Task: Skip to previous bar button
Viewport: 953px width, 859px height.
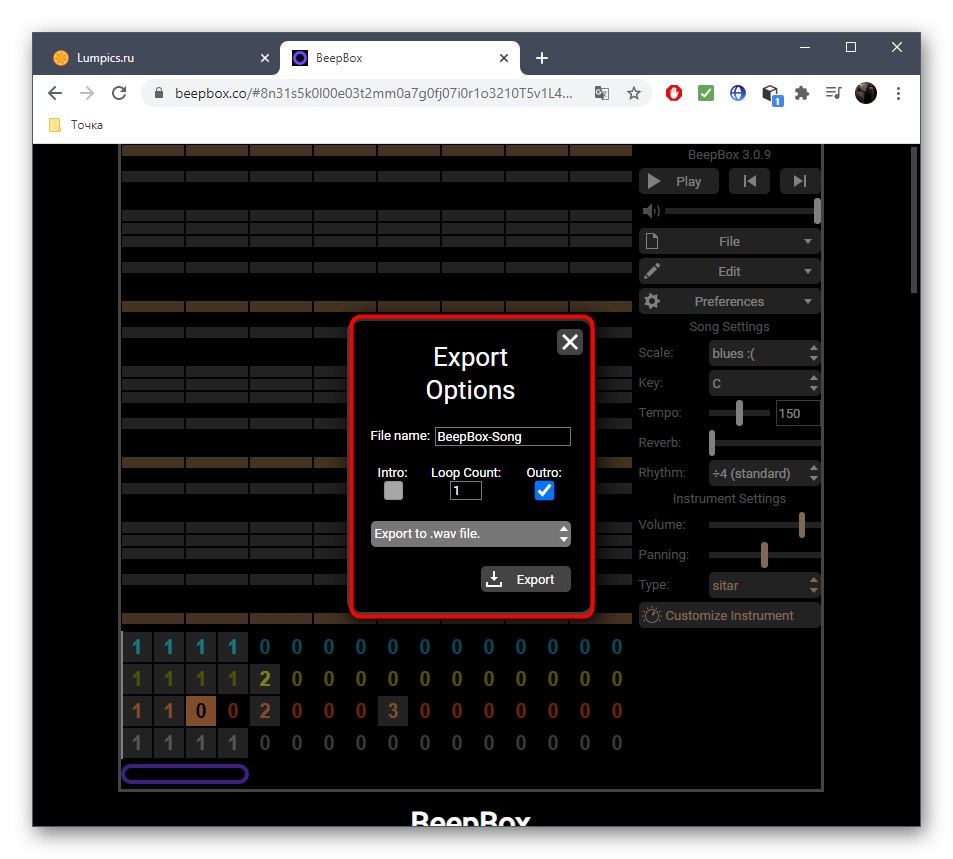Action: [x=749, y=181]
